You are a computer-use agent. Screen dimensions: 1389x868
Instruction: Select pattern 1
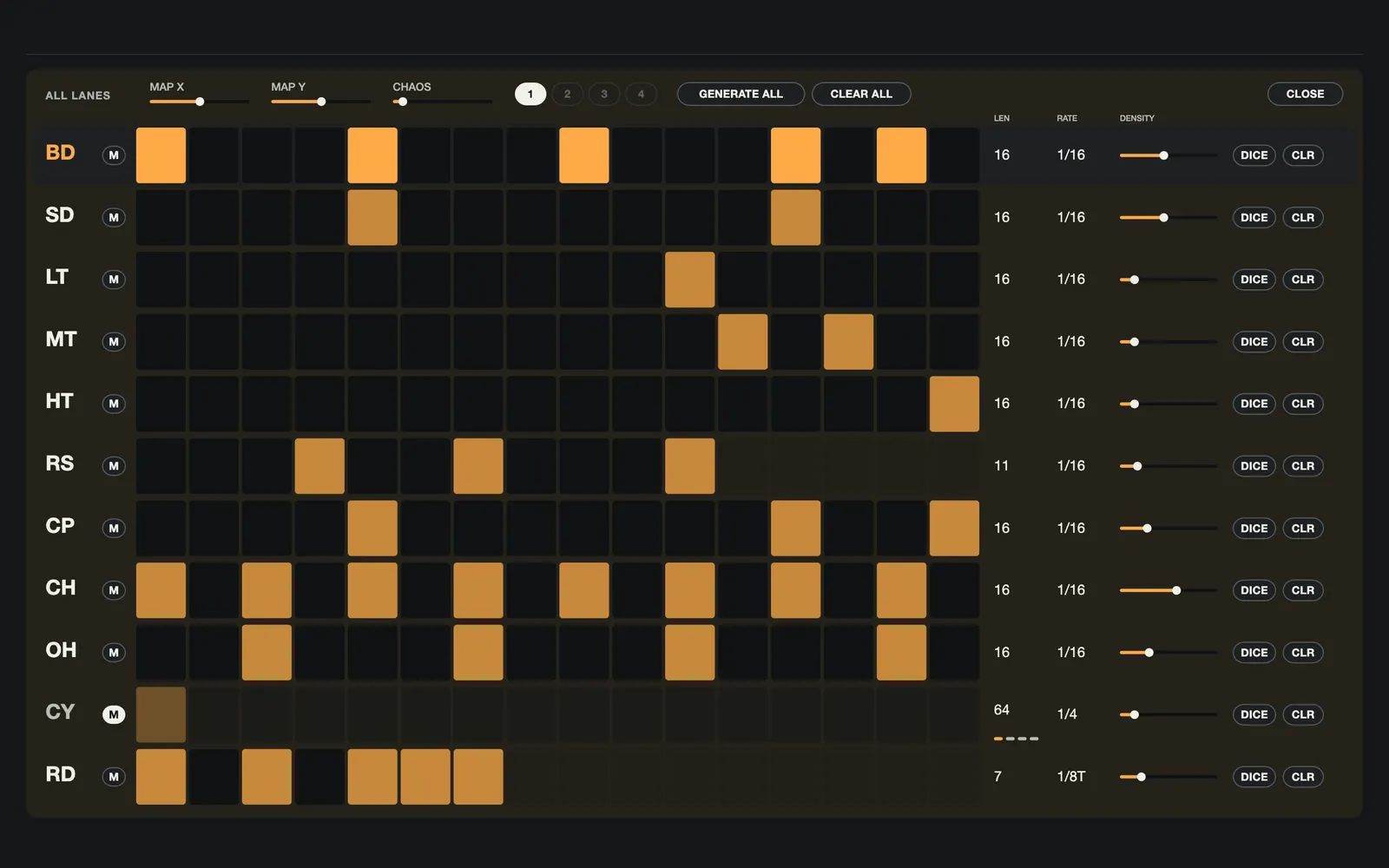[x=530, y=94]
